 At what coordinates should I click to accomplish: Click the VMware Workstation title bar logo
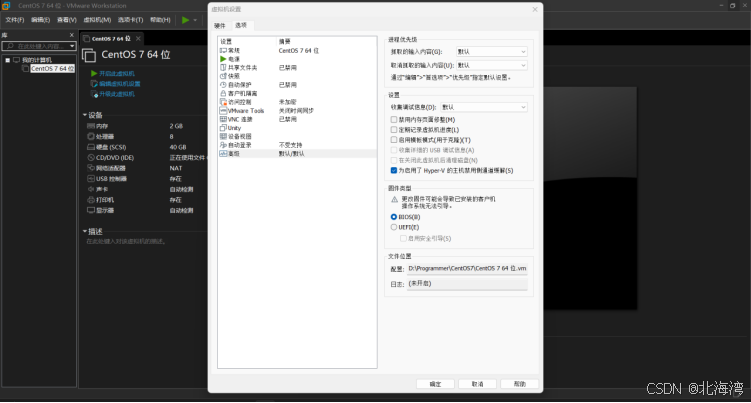point(6,6)
